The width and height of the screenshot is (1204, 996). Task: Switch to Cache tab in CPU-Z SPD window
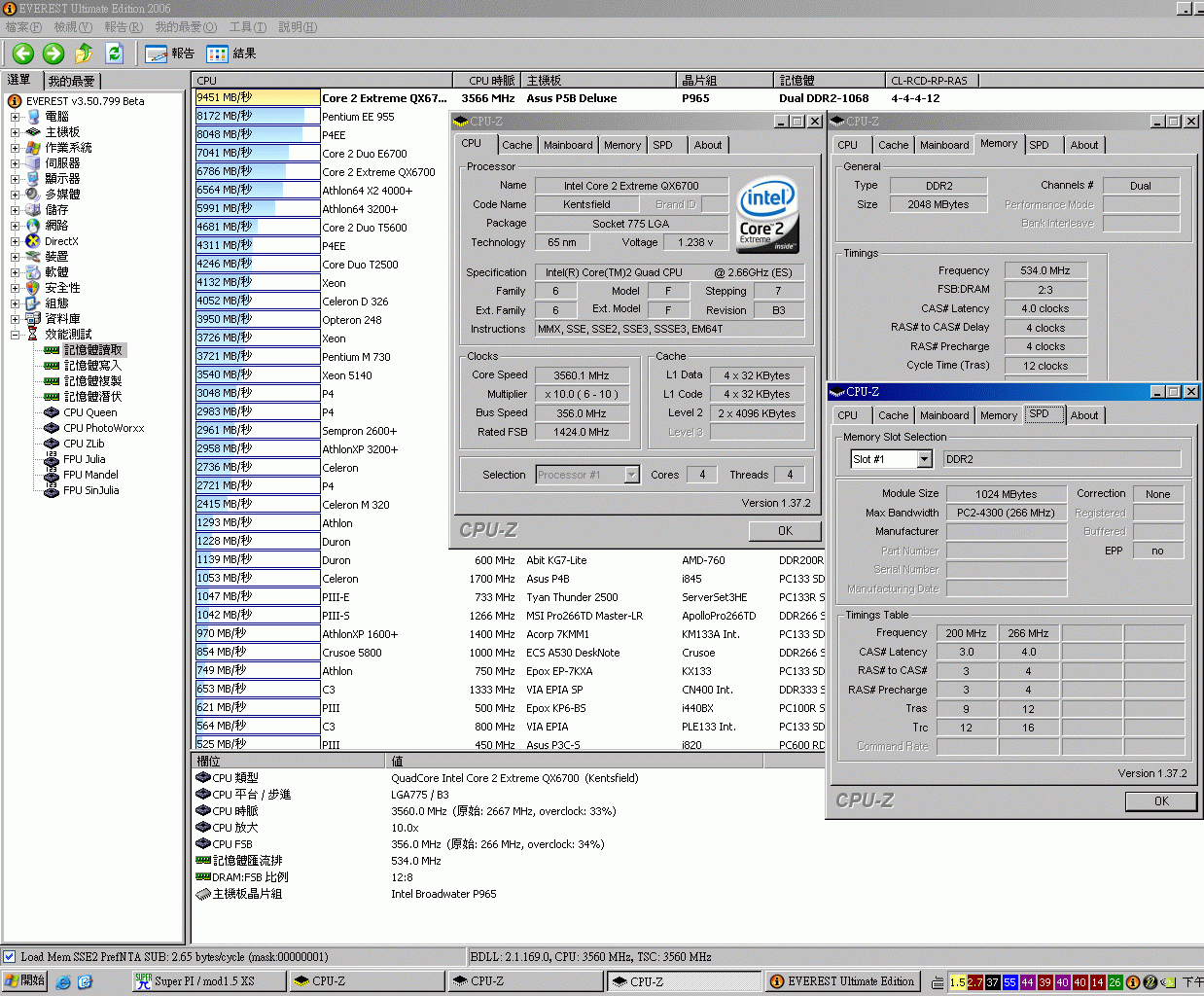(893, 415)
